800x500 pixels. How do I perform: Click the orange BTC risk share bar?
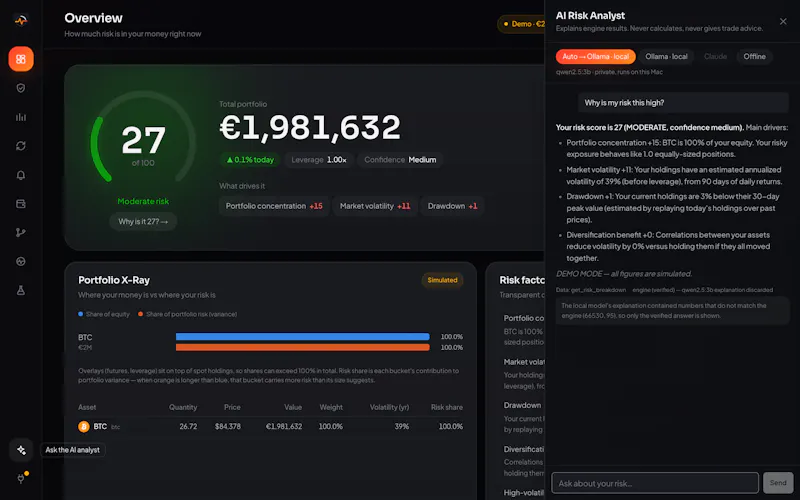(303, 347)
